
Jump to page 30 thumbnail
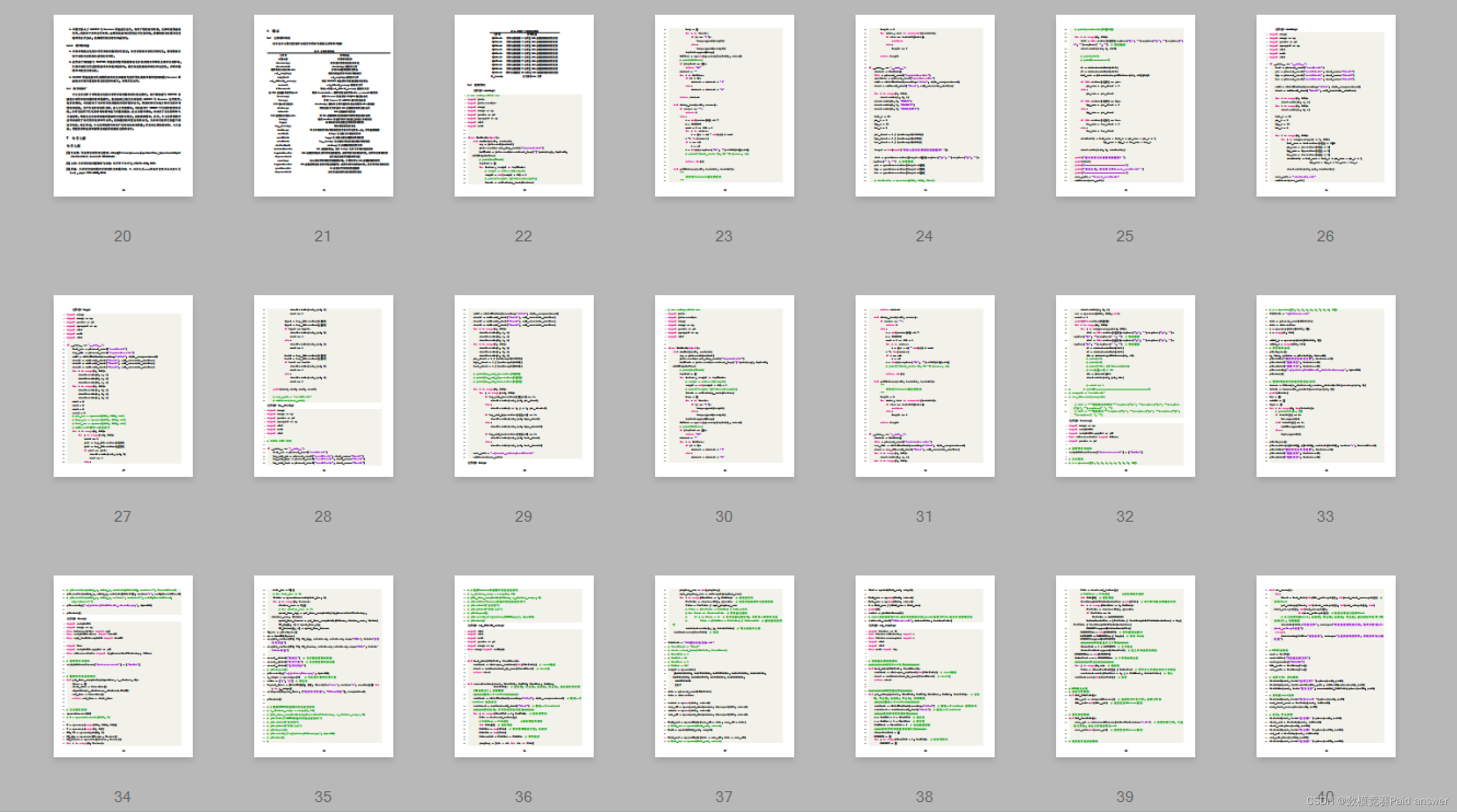tap(724, 385)
